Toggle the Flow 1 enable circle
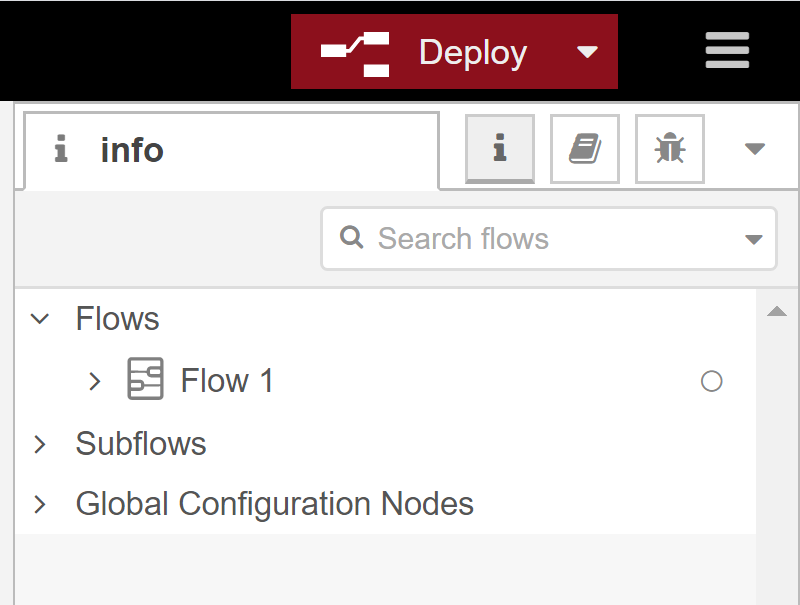 [x=712, y=381]
